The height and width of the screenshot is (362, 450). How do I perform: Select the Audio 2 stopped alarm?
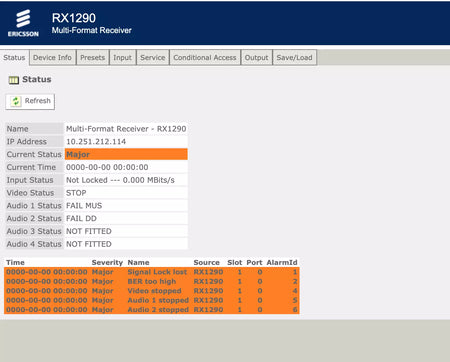pyautogui.click(x=152, y=309)
